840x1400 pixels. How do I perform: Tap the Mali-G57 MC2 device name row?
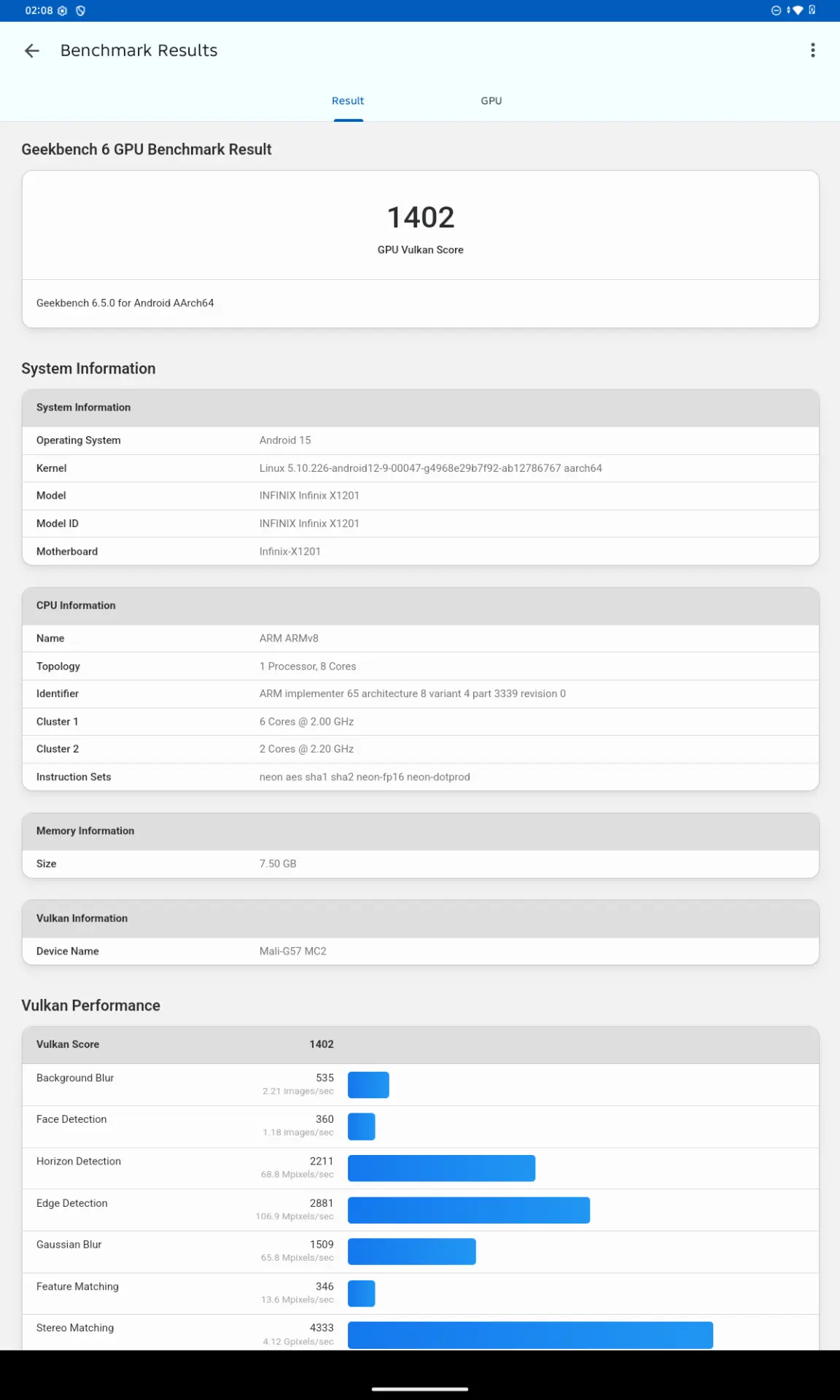pyautogui.click(x=420, y=951)
